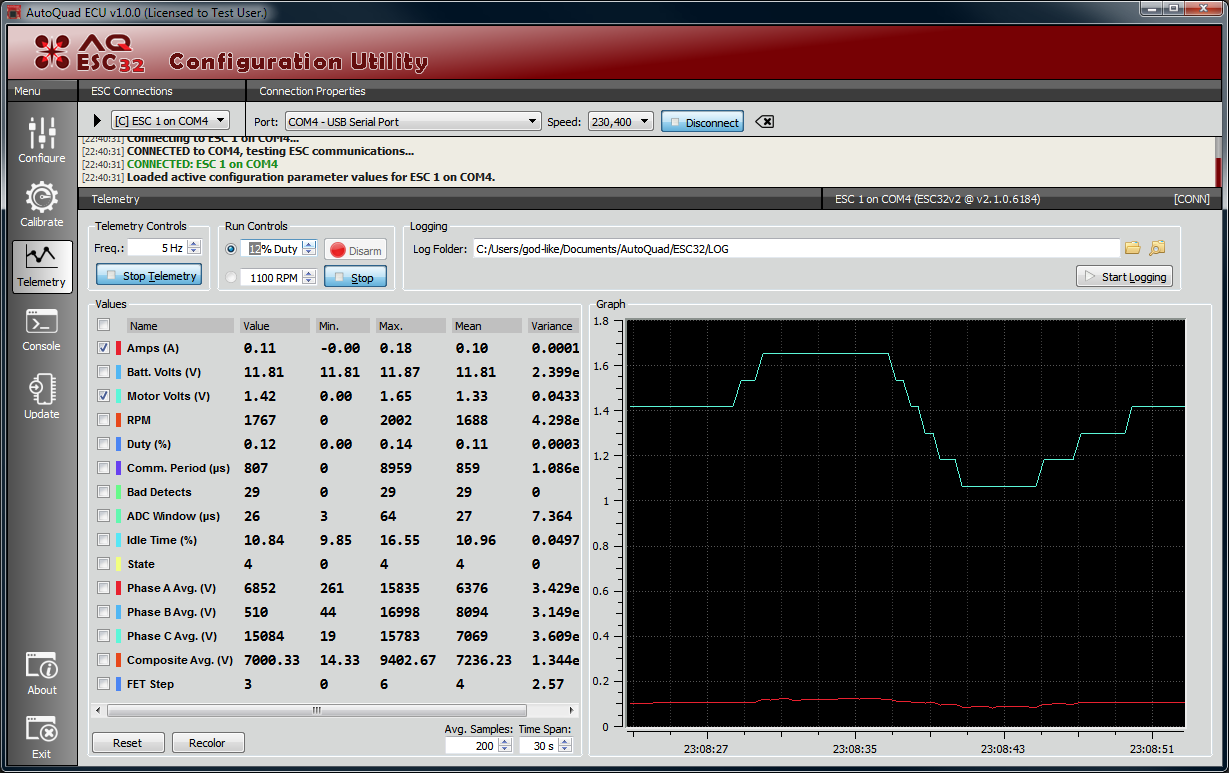Select the RPM run mode radio
This screenshot has height=773, width=1229.
pos(232,278)
